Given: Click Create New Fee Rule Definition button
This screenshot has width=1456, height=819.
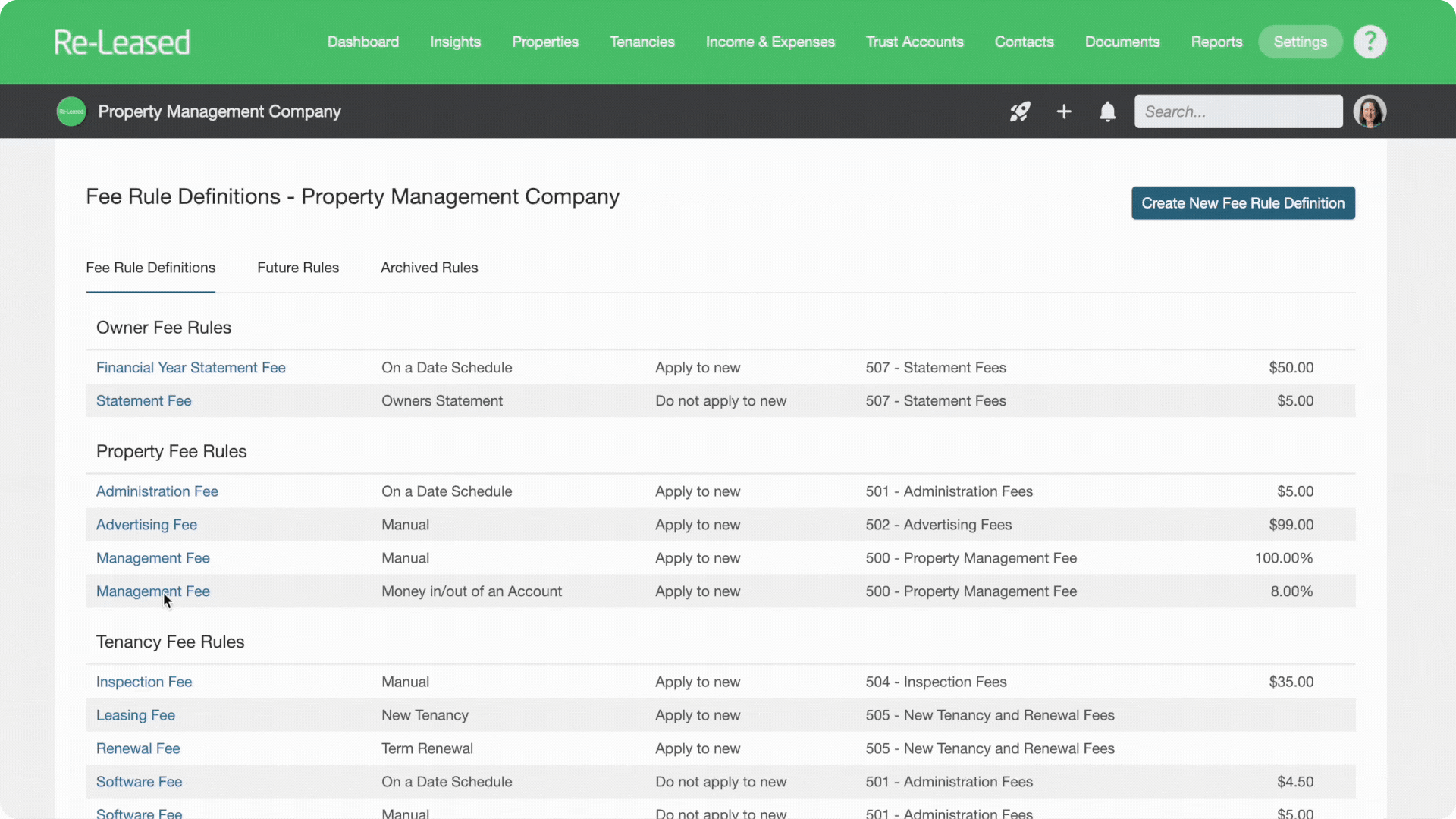Looking at the screenshot, I should point(1243,203).
